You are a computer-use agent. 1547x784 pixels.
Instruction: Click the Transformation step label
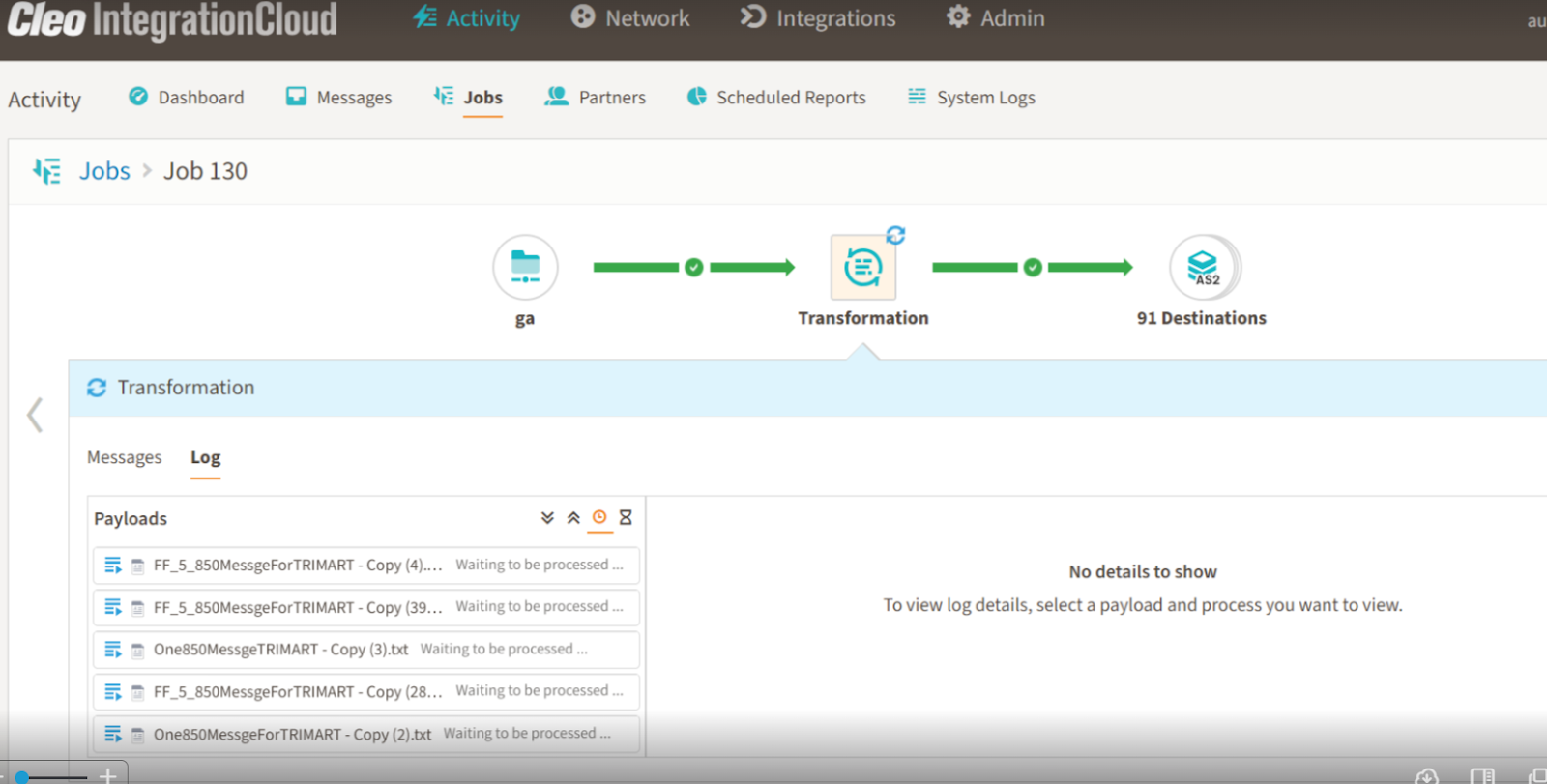pos(863,318)
